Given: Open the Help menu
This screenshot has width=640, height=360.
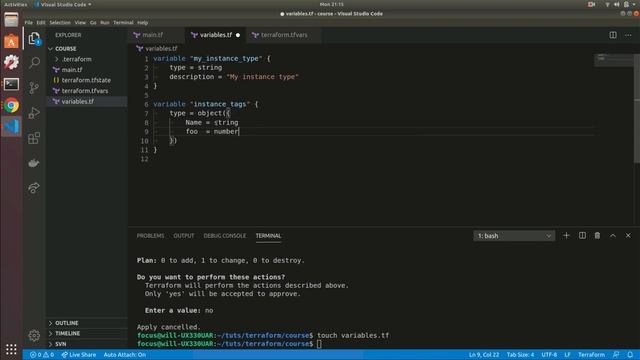Looking at the screenshot, I should tap(142, 22).
